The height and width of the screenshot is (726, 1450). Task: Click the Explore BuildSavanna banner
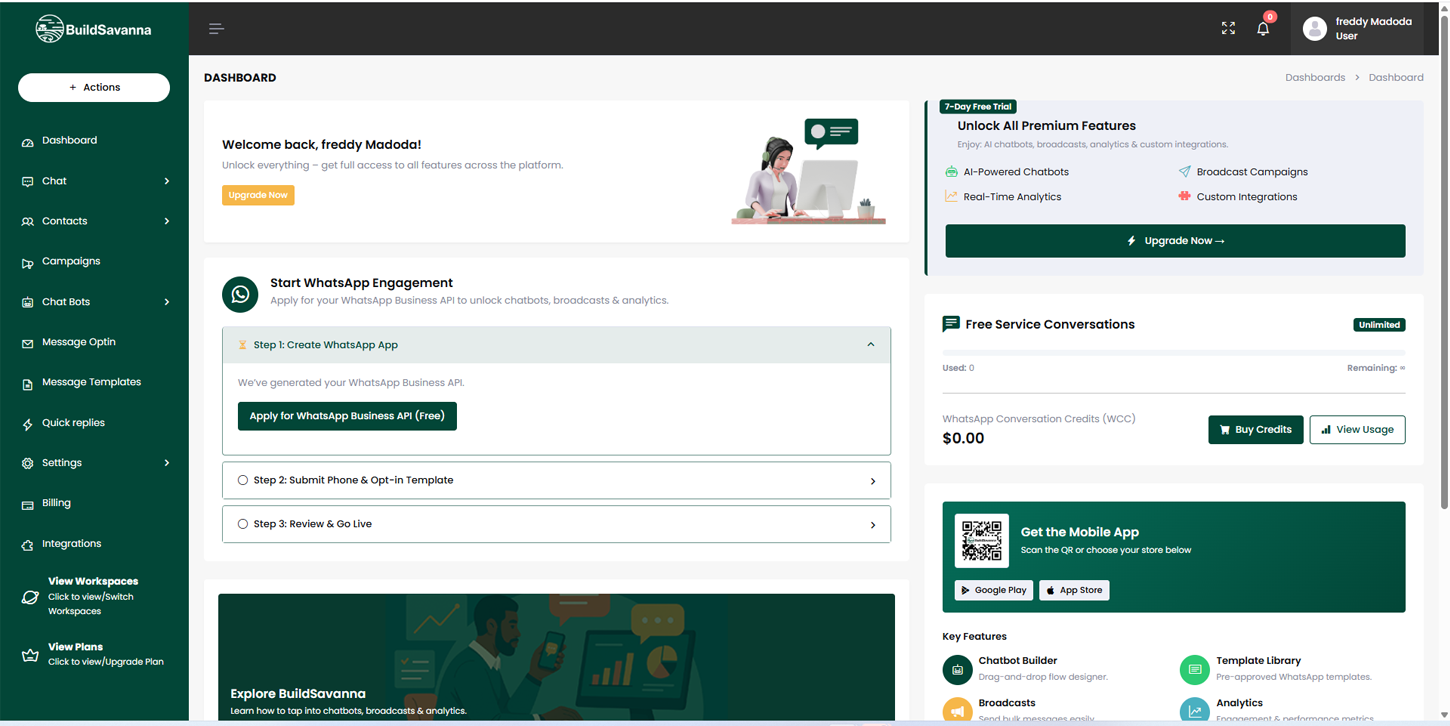[556, 657]
